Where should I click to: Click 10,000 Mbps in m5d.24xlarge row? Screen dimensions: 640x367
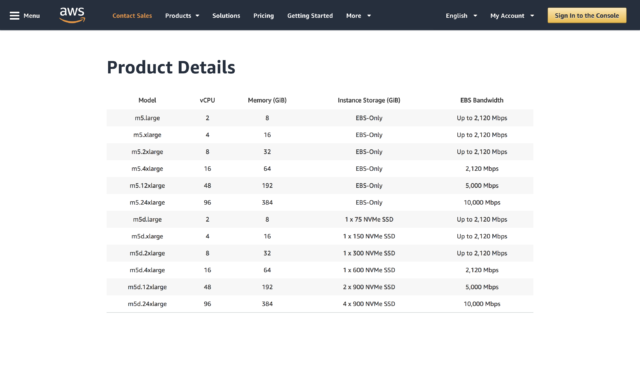tap(482, 304)
